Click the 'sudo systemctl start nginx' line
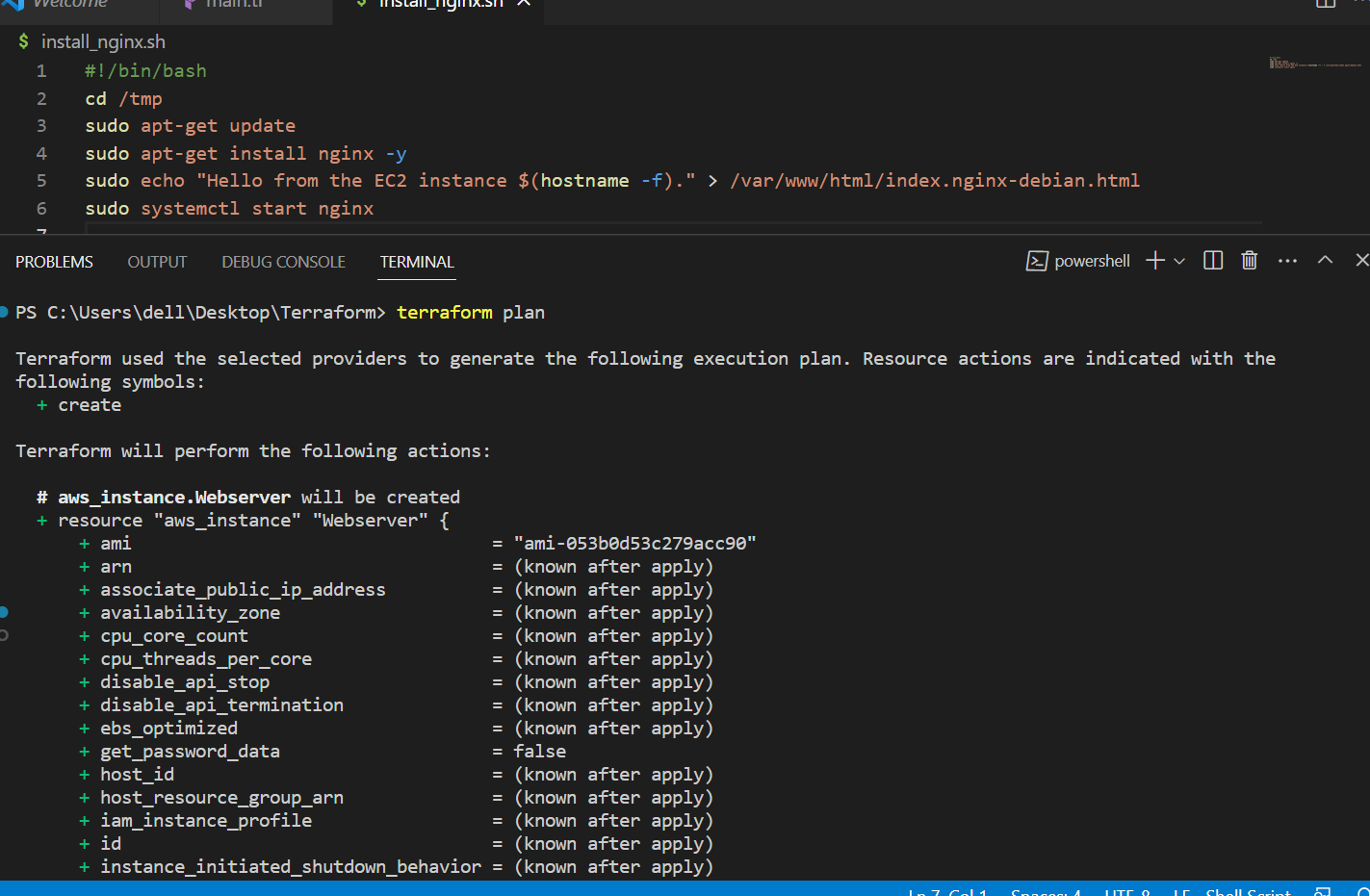Screen dimensions: 1370x896 coord(229,208)
